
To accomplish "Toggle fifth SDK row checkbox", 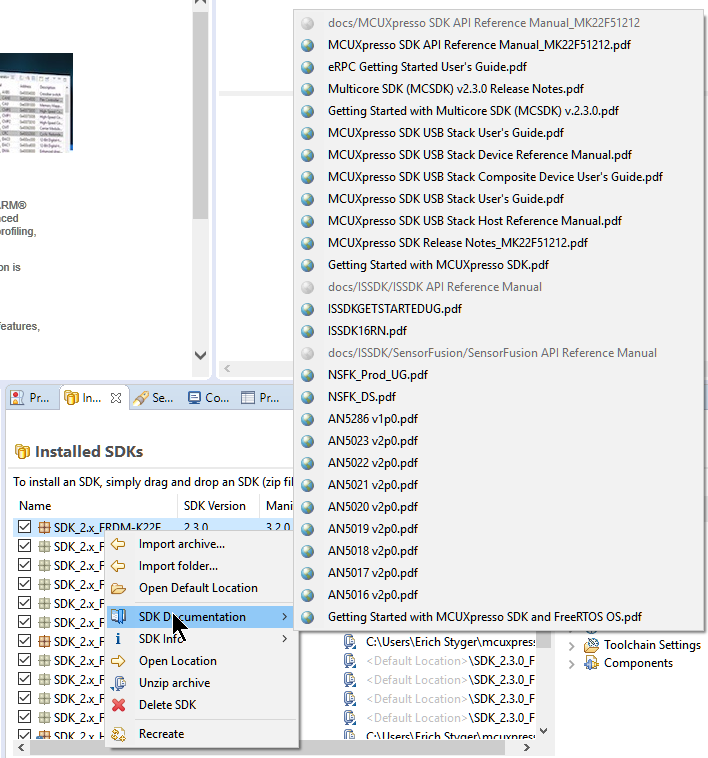I will (x=24, y=603).
